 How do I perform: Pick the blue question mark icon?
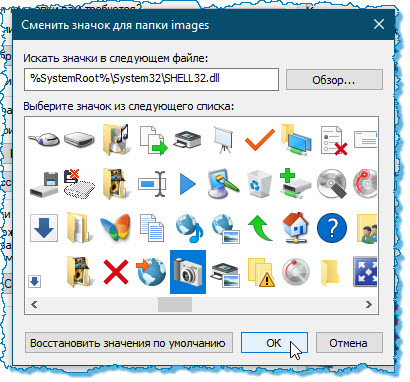(332, 228)
